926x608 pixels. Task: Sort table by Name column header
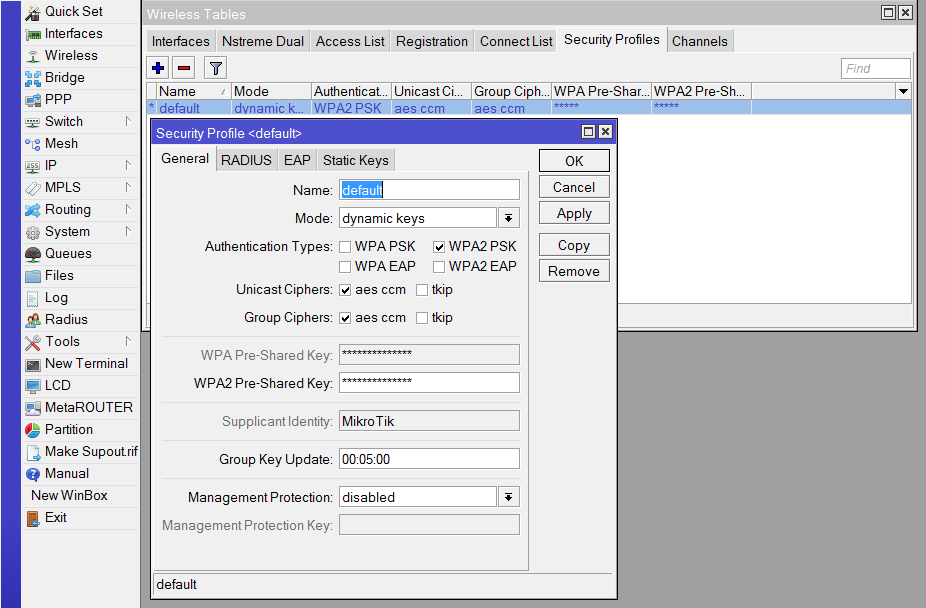tap(194, 91)
